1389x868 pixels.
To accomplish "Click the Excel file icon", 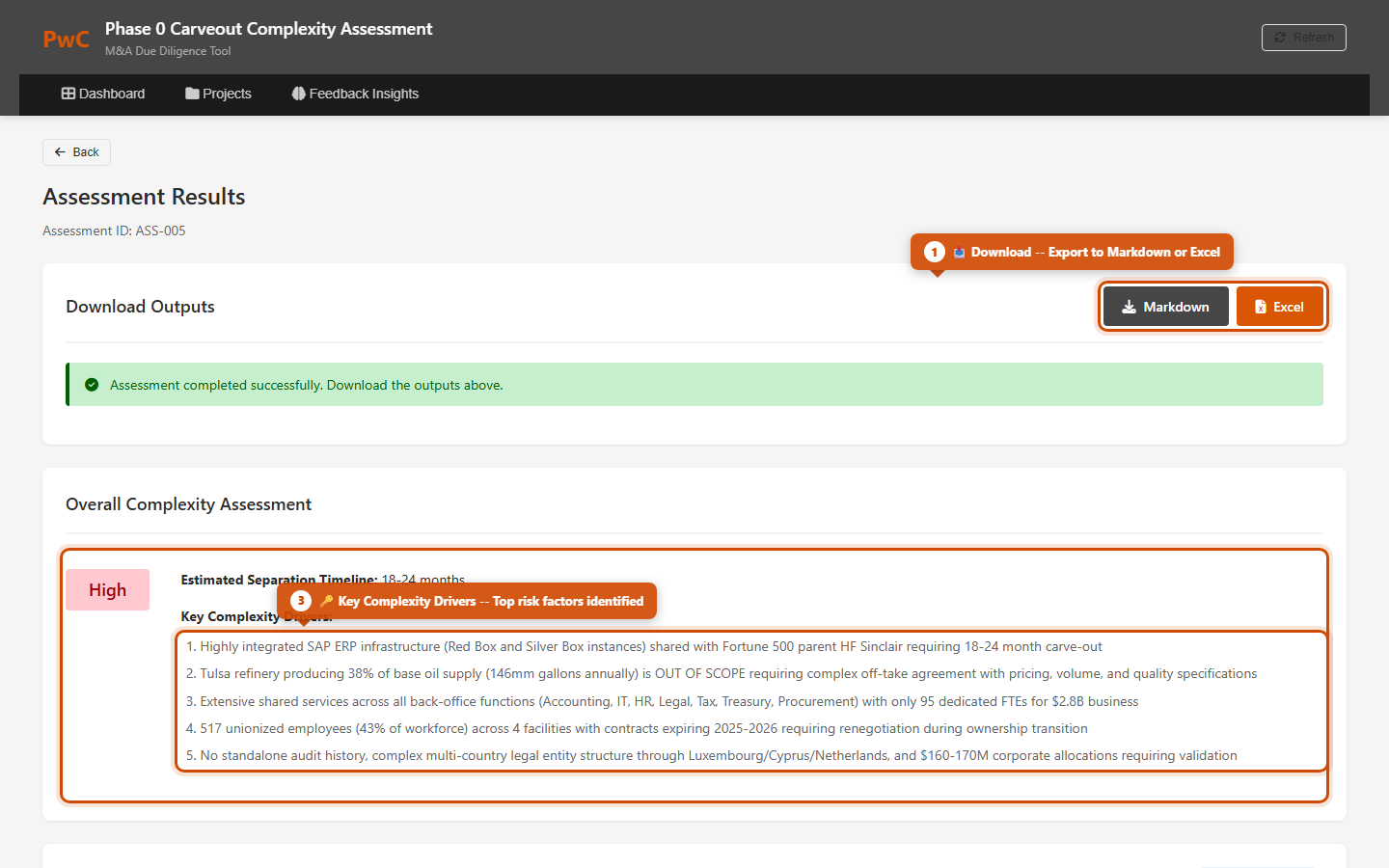I will point(1260,307).
